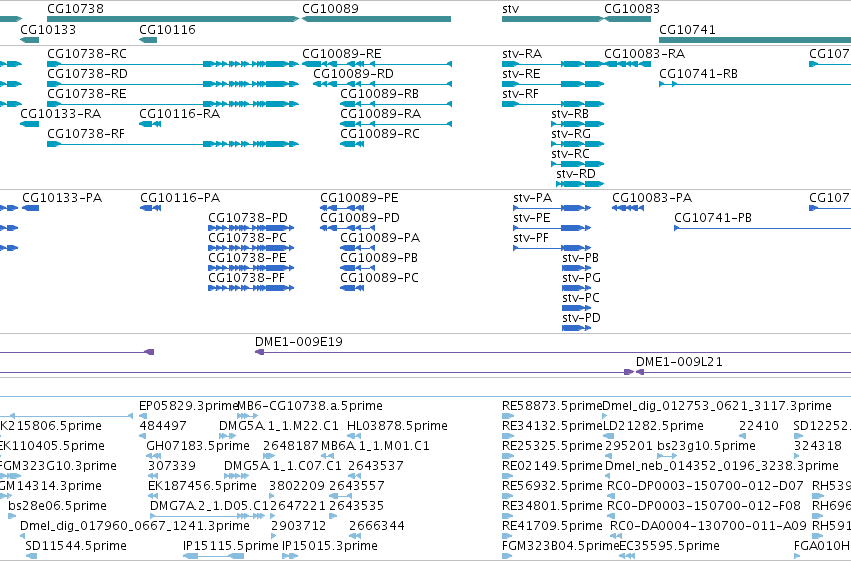The height and width of the screenshot is (561, 851).
Task: Open EST IP15115.5prime
Action: pos(231,546)
